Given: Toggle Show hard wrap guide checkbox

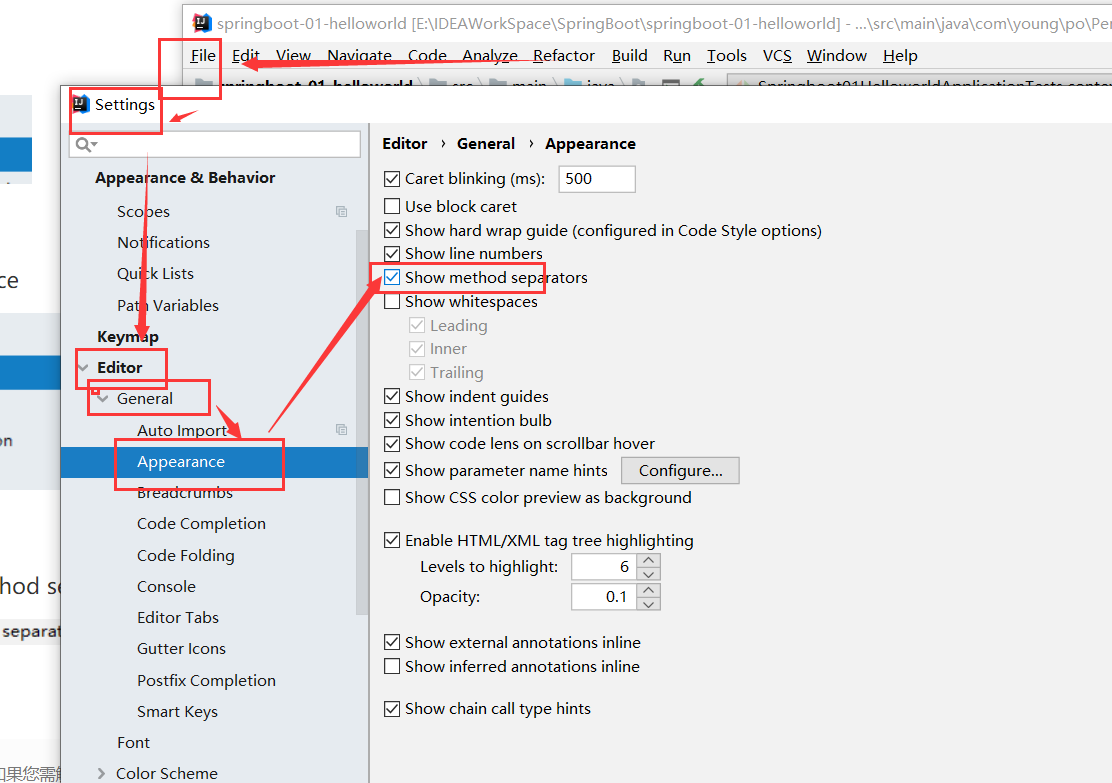Looking at the screenshot, I should point(391,231).
